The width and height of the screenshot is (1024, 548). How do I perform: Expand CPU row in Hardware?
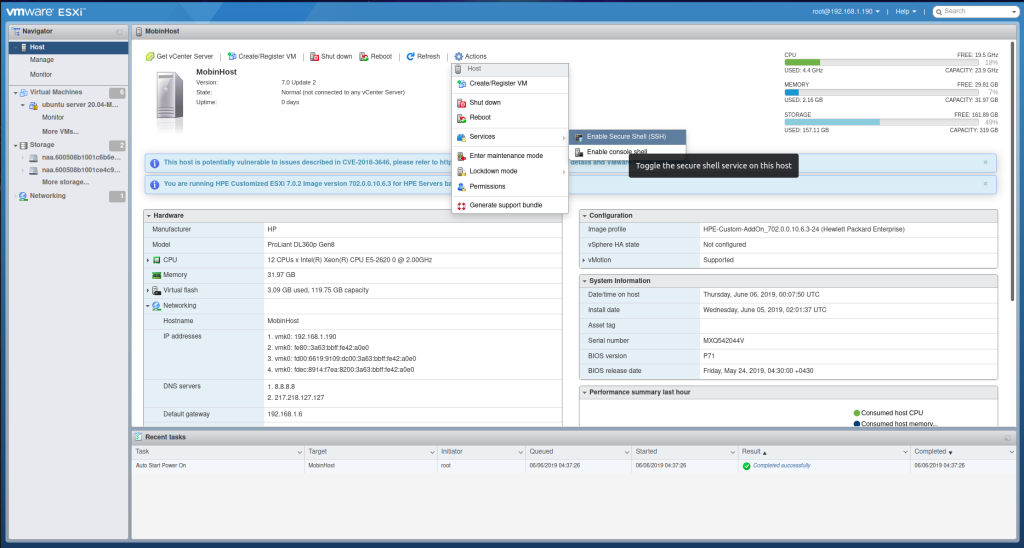point(148,261)
